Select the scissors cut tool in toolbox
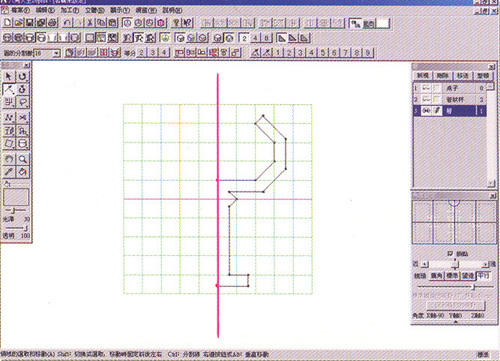Viewport: 500px width, 361px height. pyautogui.click(x=23, y=118)
